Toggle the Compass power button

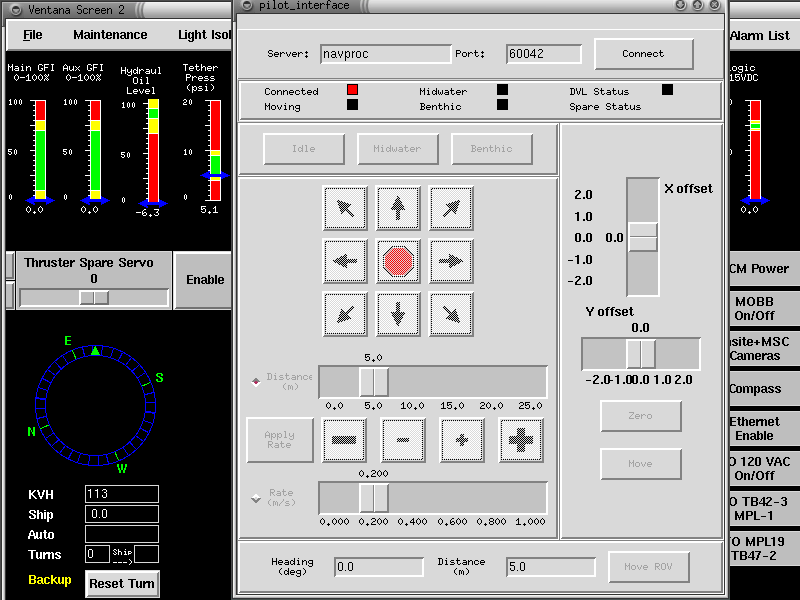763,389
